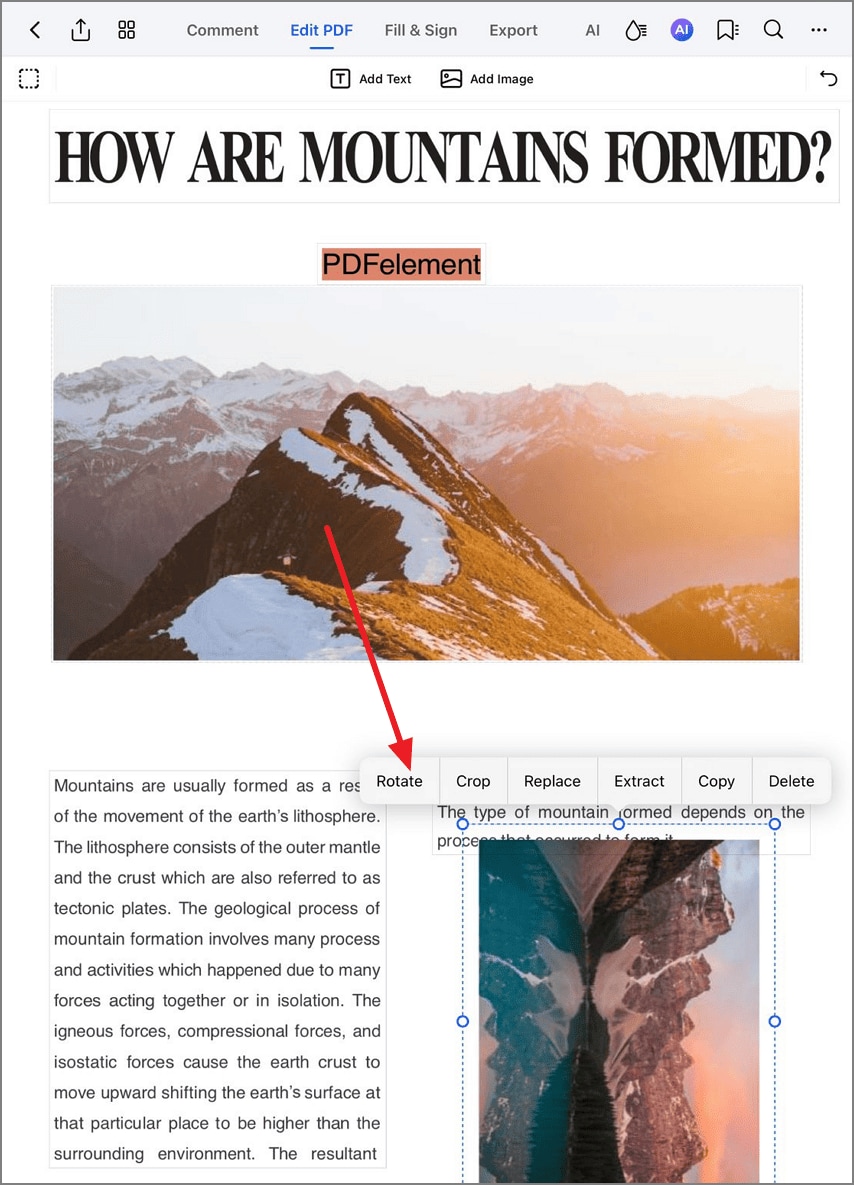
Task: Click the search magnifier icon
Action: click(773, 29)
